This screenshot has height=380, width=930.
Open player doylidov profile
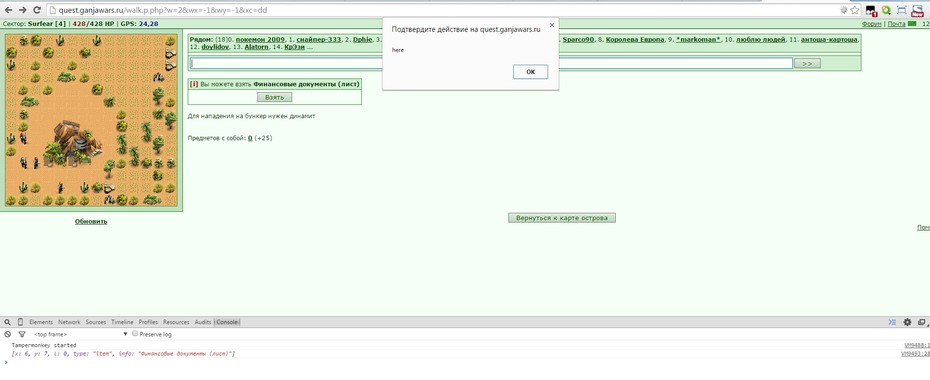click(215, 47)
